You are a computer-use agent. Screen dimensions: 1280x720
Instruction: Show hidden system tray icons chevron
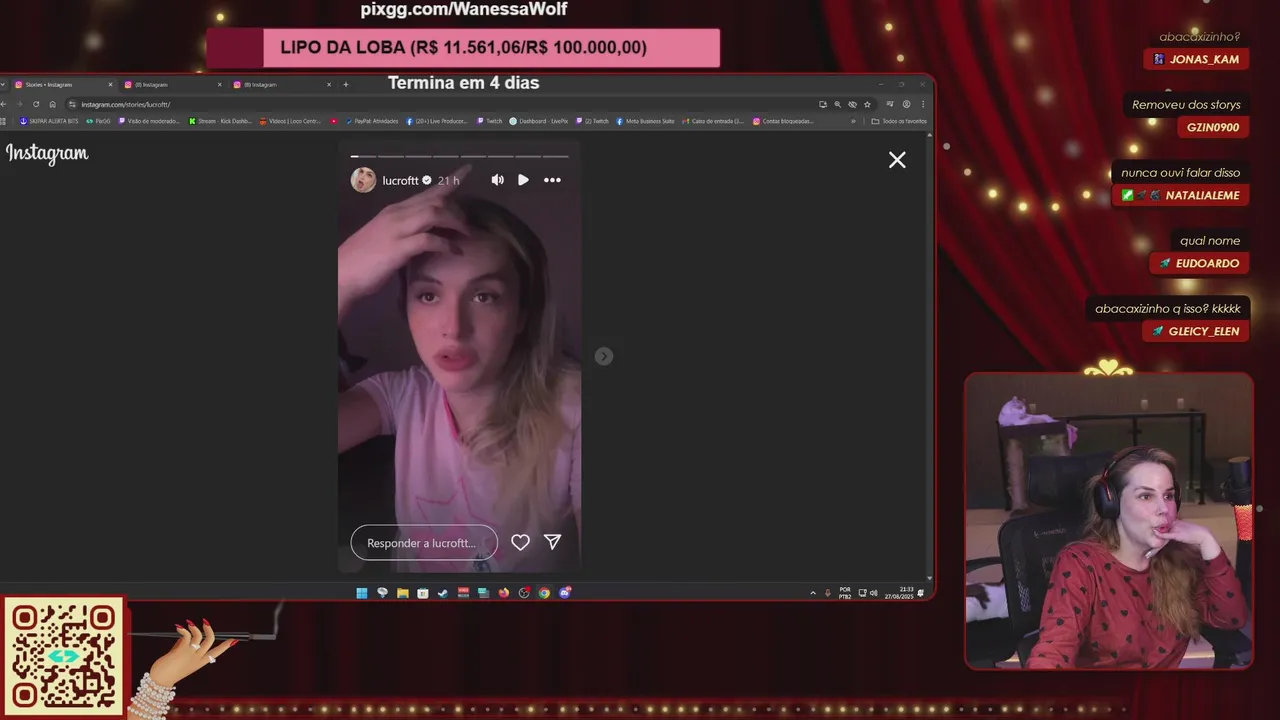tap(813, 593)
